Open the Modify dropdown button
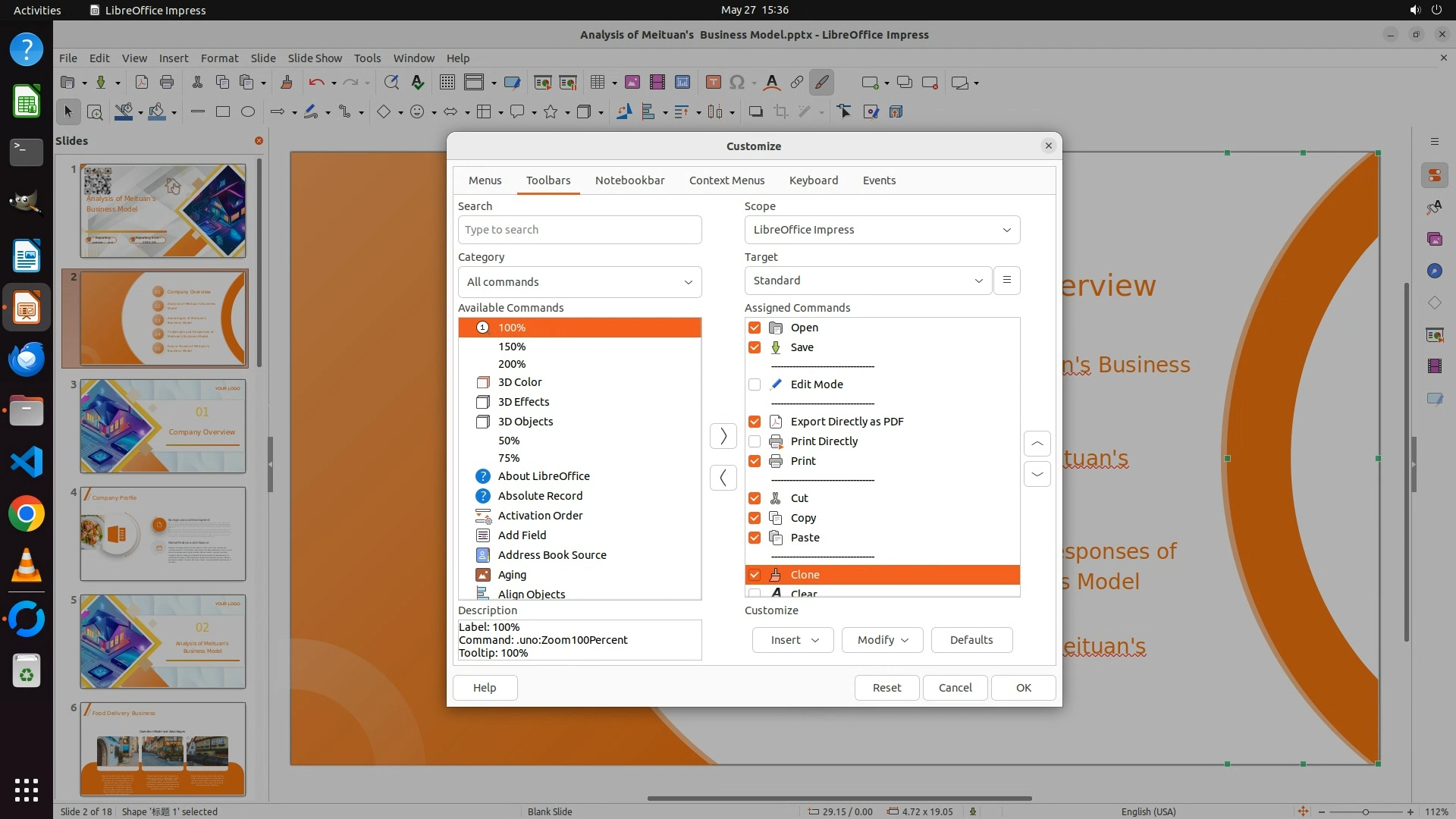 pyautogui.click(x=882, y=640)
